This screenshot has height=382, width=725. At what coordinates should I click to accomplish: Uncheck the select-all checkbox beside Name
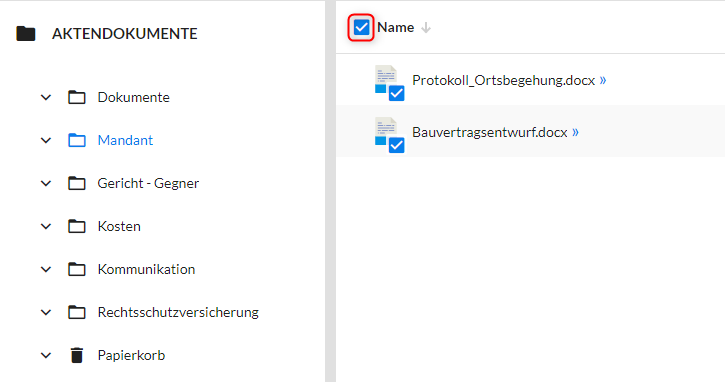coord(361,27)
